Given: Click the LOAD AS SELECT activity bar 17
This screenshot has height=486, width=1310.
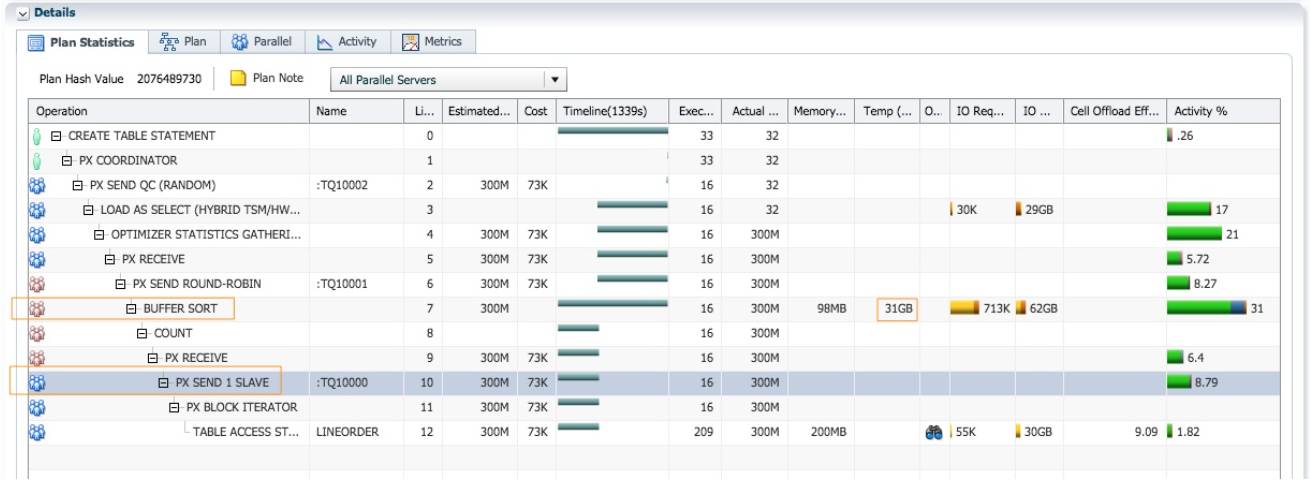Looking at the screenshot, I should (x=1189, y=210).
